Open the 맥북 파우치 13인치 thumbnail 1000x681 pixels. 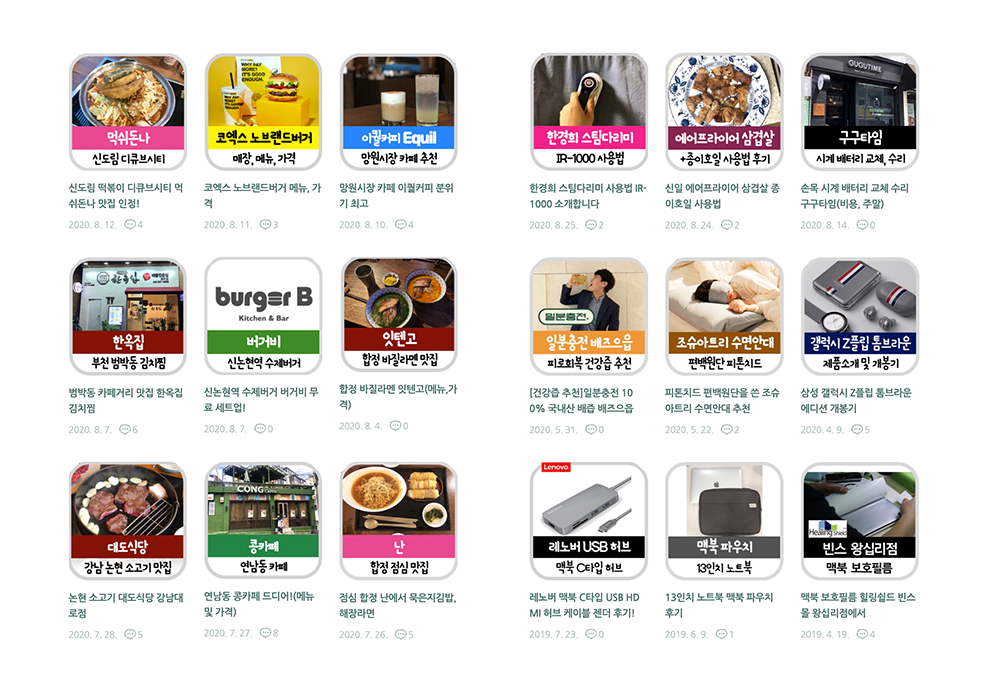[x=724, y=521]
